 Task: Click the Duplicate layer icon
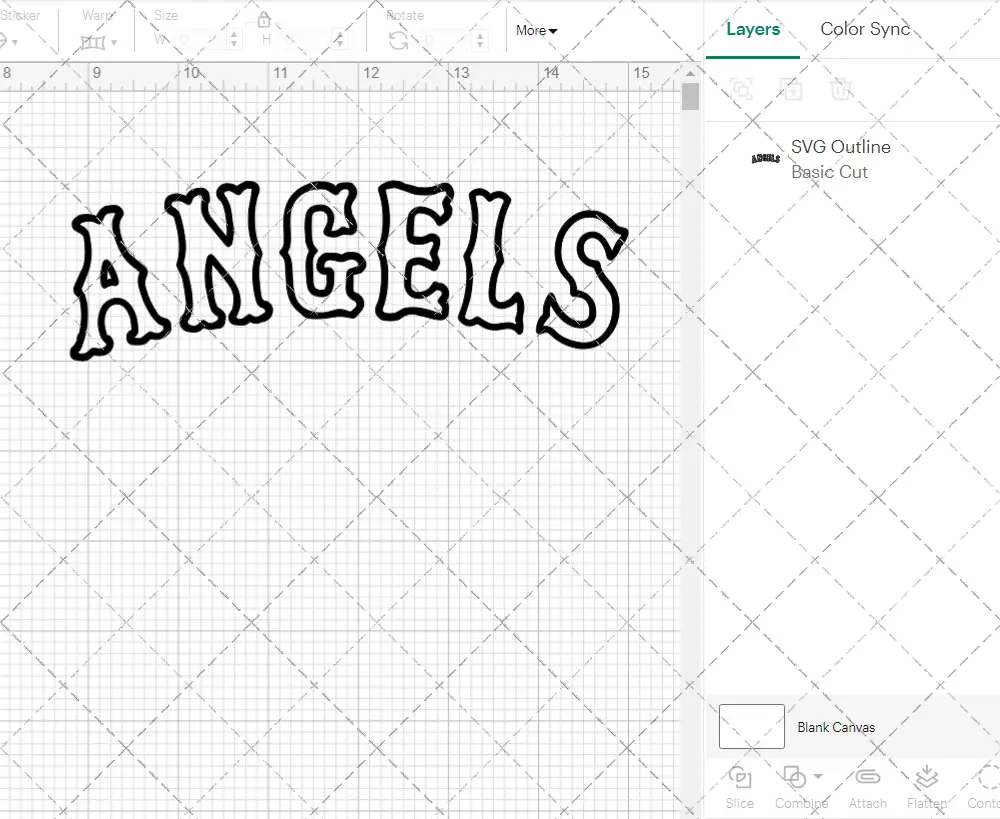(791, 89)
